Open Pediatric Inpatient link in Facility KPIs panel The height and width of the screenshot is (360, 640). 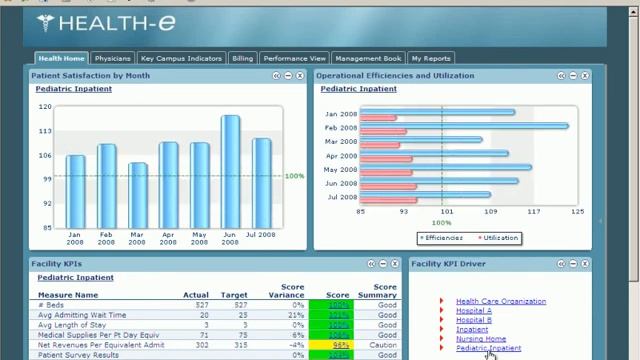(x=76, y=278)
